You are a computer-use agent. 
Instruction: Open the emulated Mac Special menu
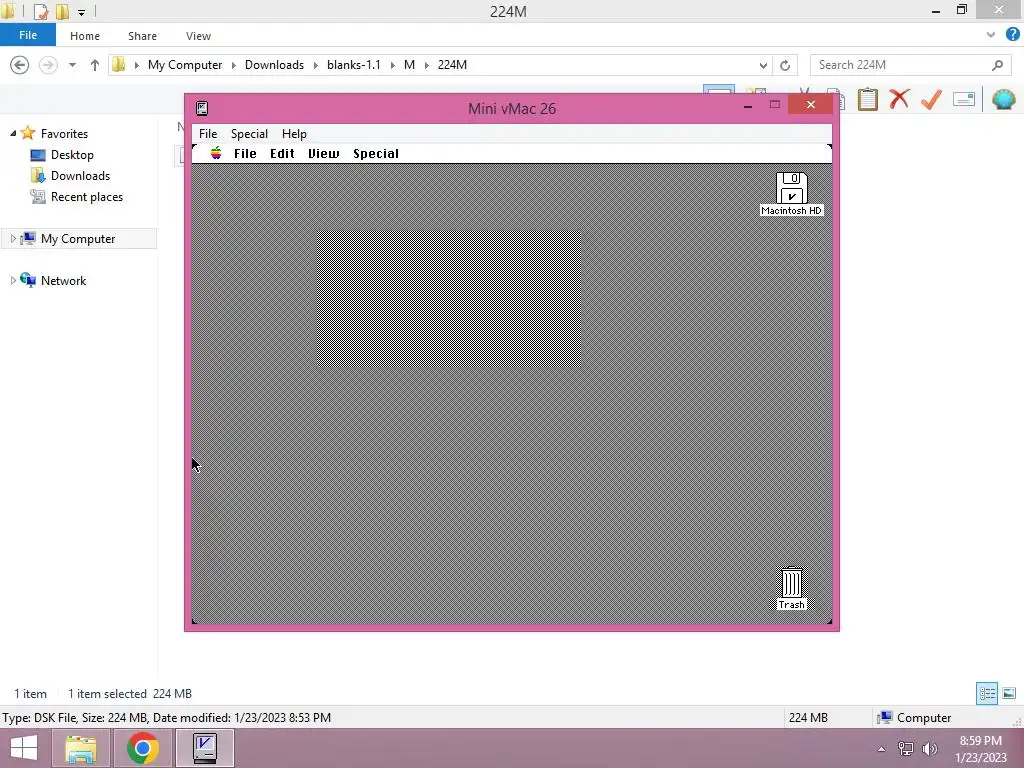point(376,153)
